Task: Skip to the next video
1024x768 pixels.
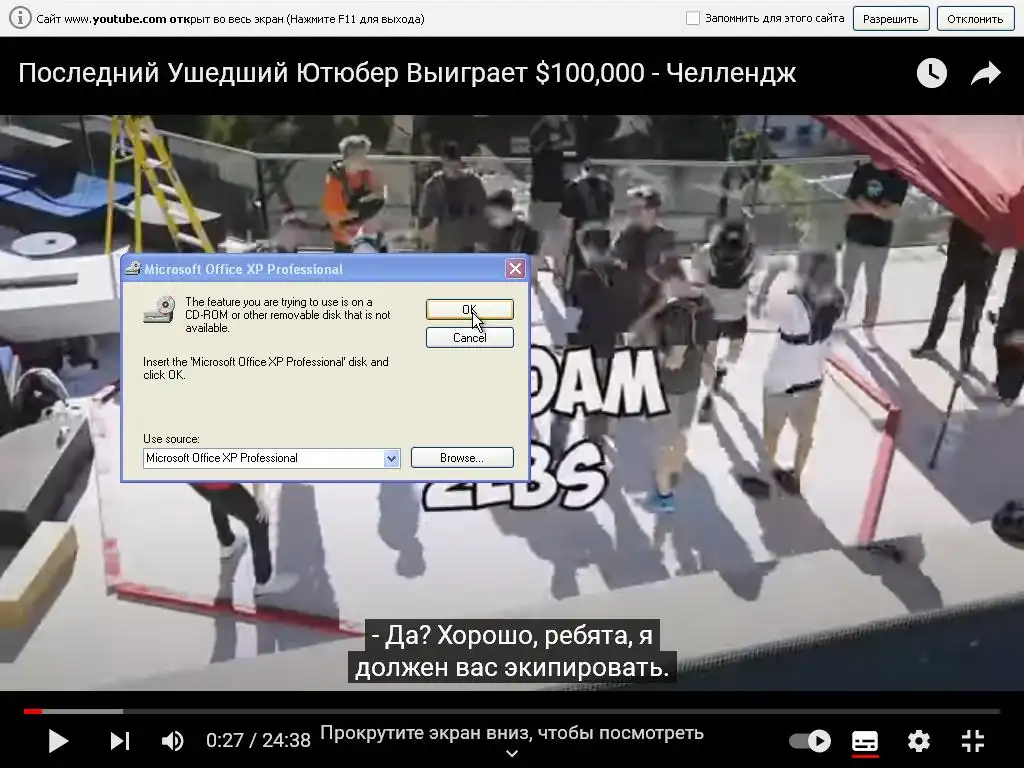Action: coord(120,741)
